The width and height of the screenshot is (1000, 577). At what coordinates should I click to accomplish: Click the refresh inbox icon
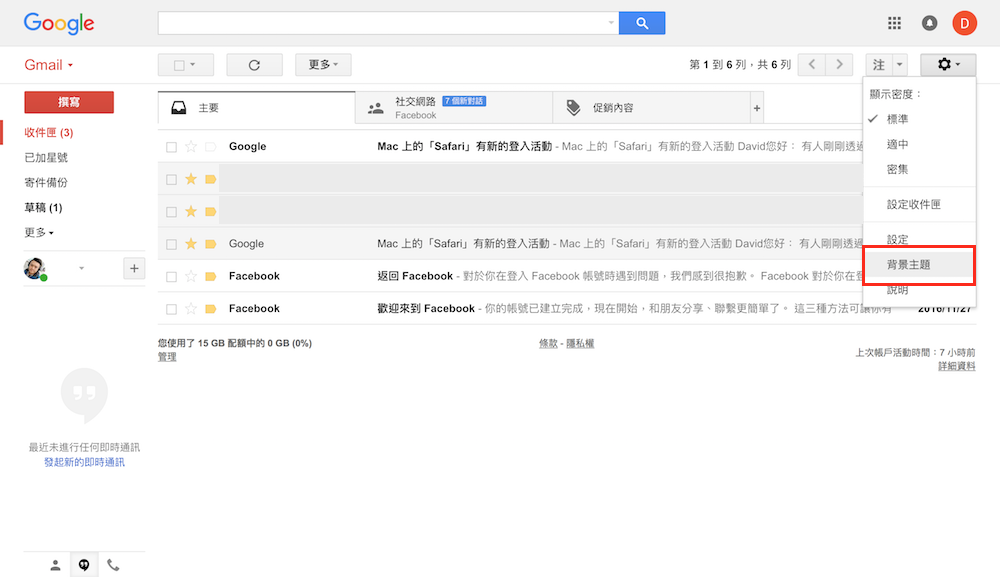(254, 65)
